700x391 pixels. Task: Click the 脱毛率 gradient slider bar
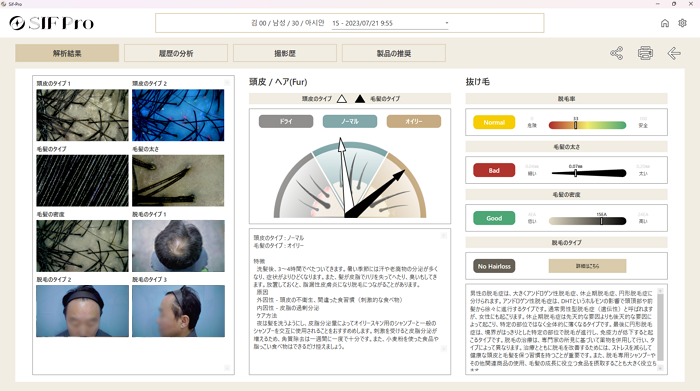(587, 125)
